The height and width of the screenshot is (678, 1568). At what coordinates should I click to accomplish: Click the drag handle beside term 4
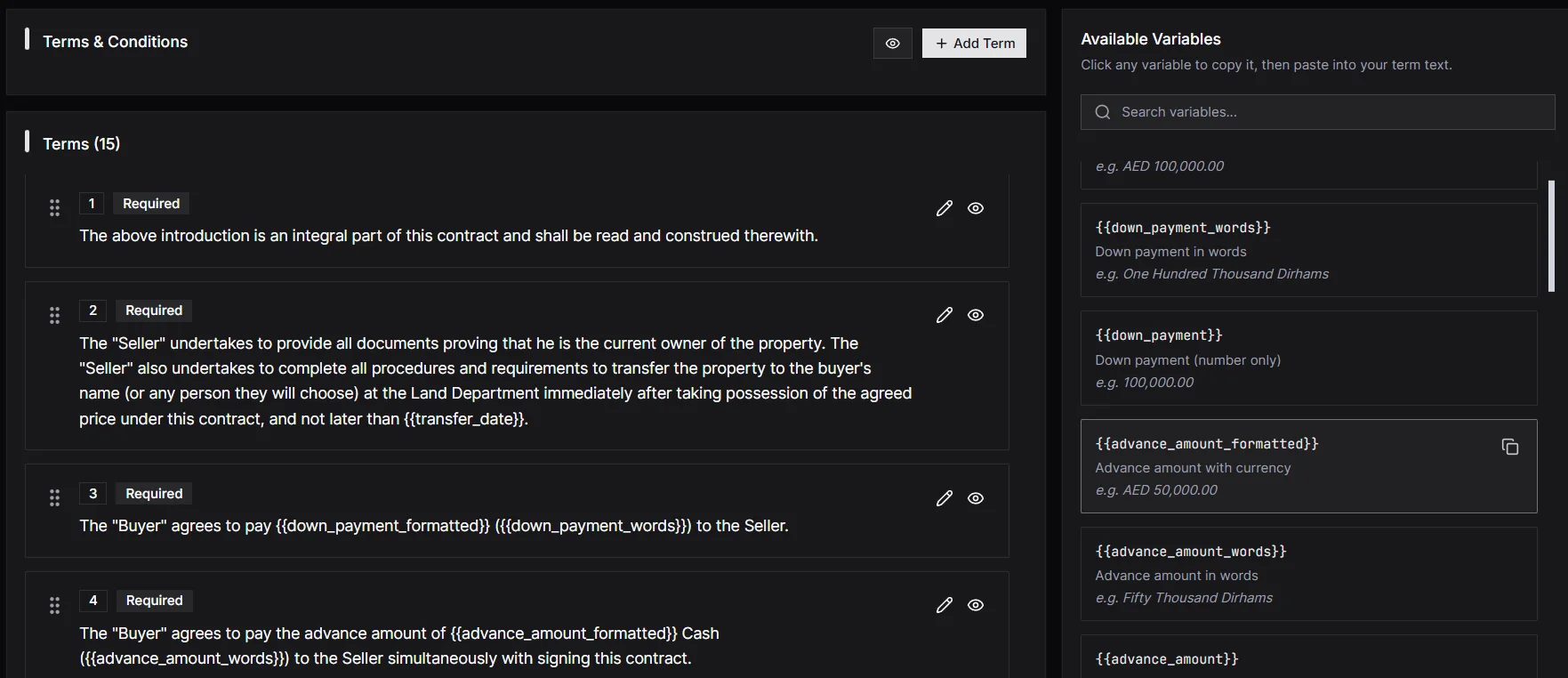click(54, 605)
